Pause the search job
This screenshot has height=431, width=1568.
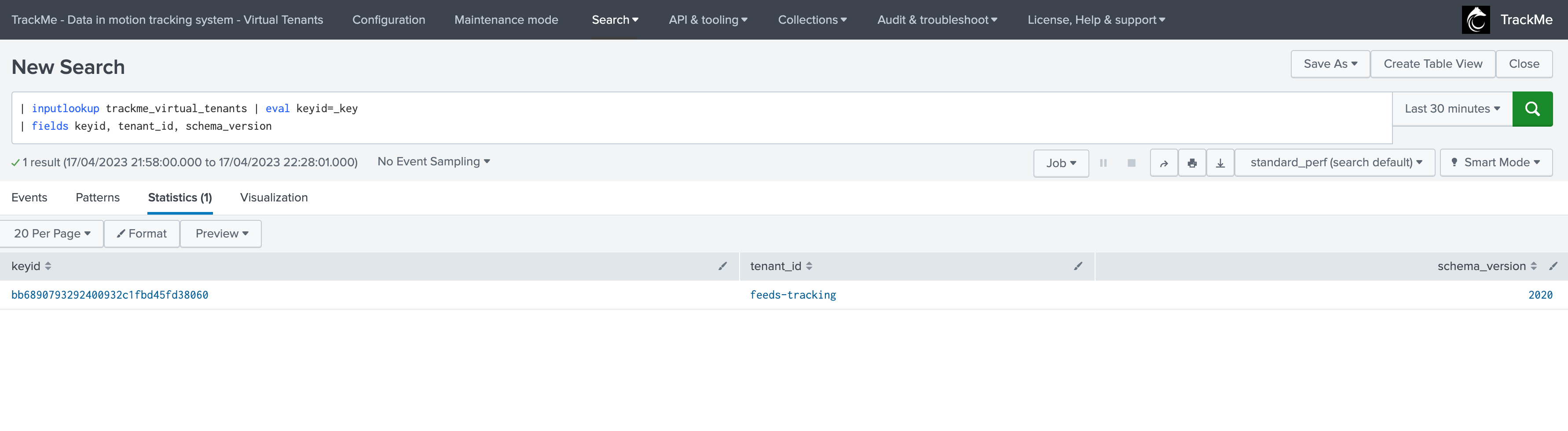coord(1103,163)
